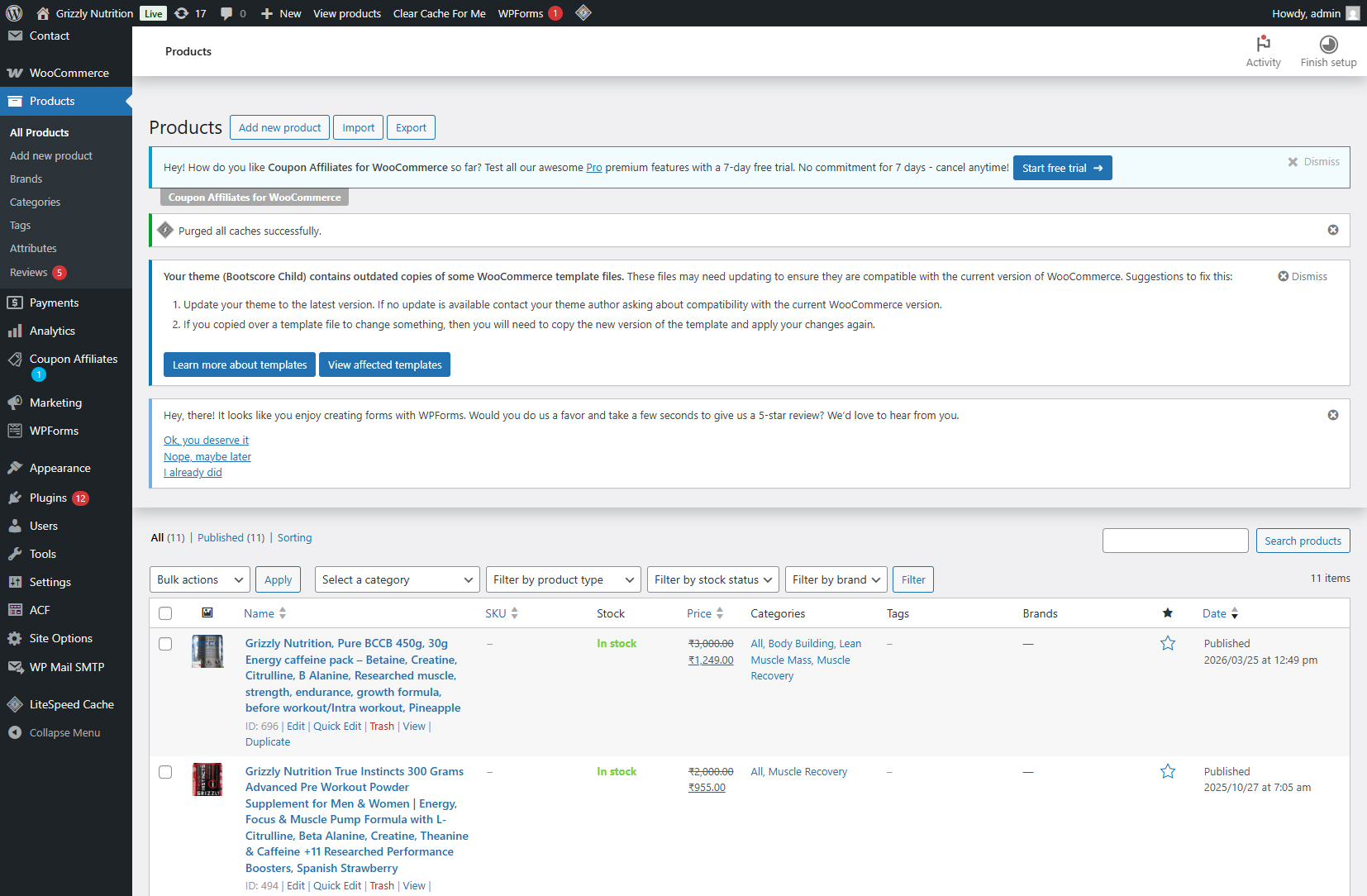Open the Activity flag icon

pos(1263,45)
